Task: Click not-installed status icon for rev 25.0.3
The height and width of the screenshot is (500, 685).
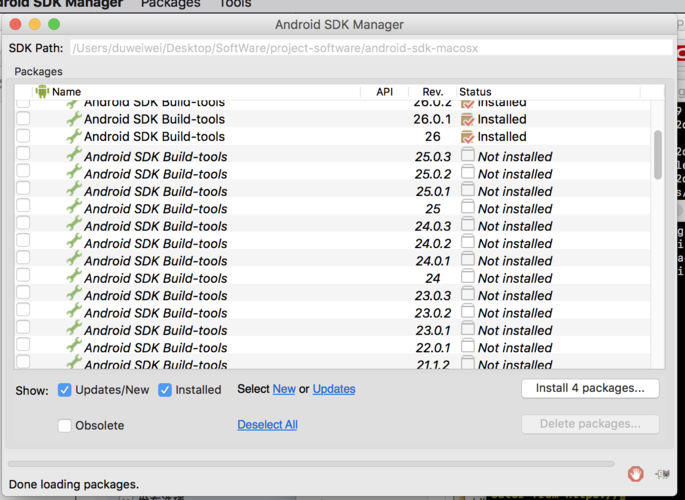Action: point(468,155)
